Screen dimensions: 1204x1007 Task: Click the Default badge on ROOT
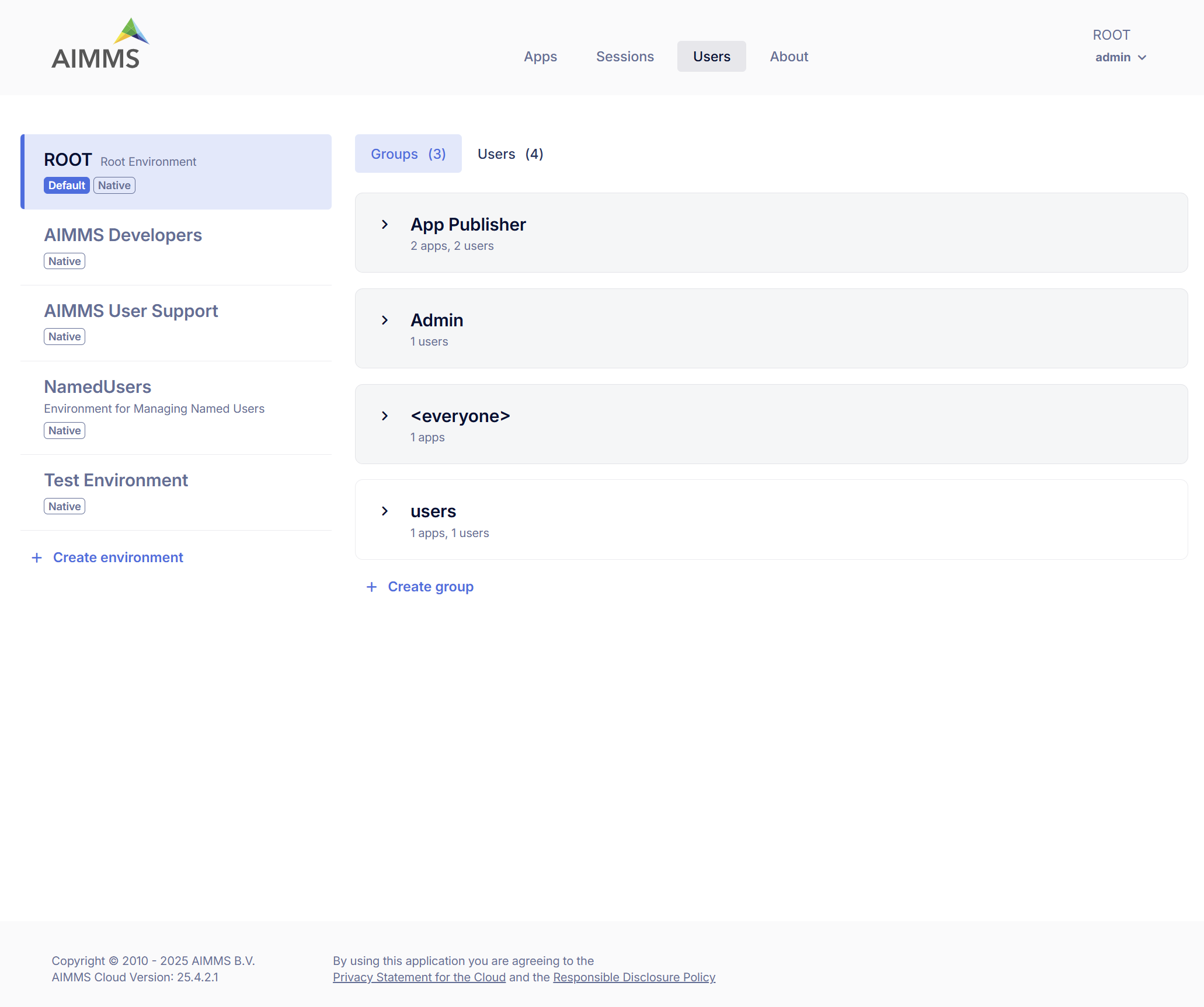[x=67, y=186]
